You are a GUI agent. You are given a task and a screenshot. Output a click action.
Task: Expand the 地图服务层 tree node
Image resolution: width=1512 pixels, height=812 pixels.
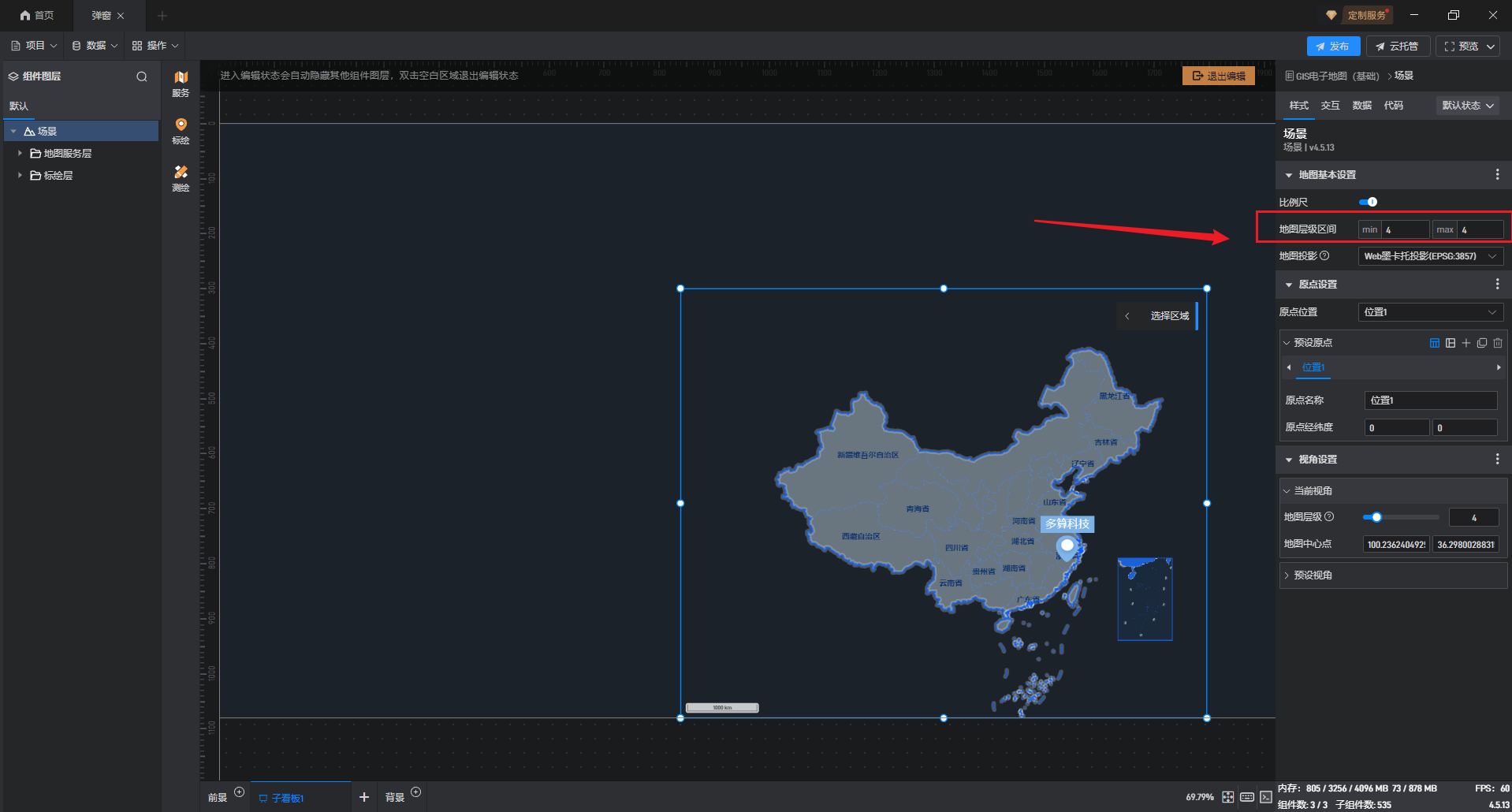click(20, 154)
